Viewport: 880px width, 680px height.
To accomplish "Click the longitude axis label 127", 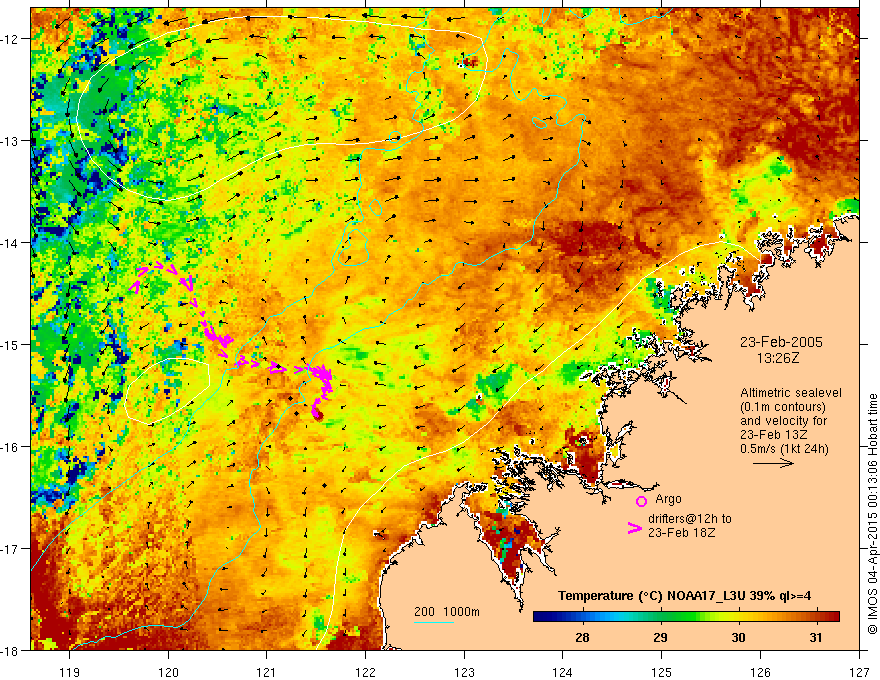I will click(859, 672).
